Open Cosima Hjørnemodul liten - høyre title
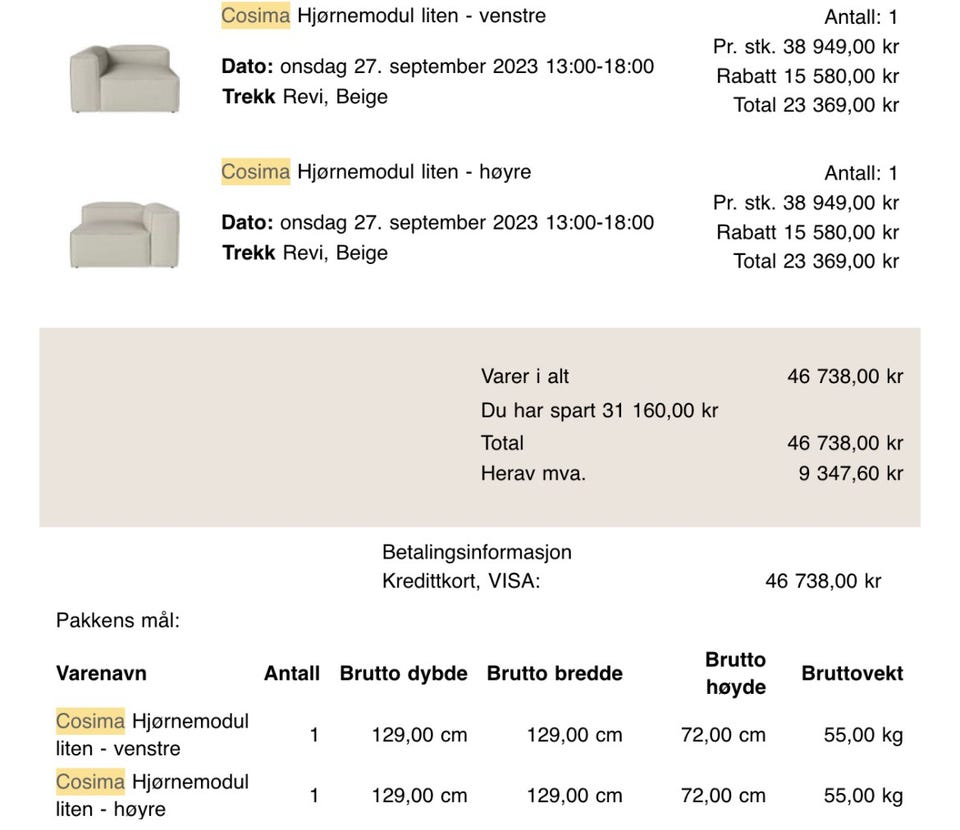Screen dimensions: 960x830 pyautogui.click(x=376, y=172)
